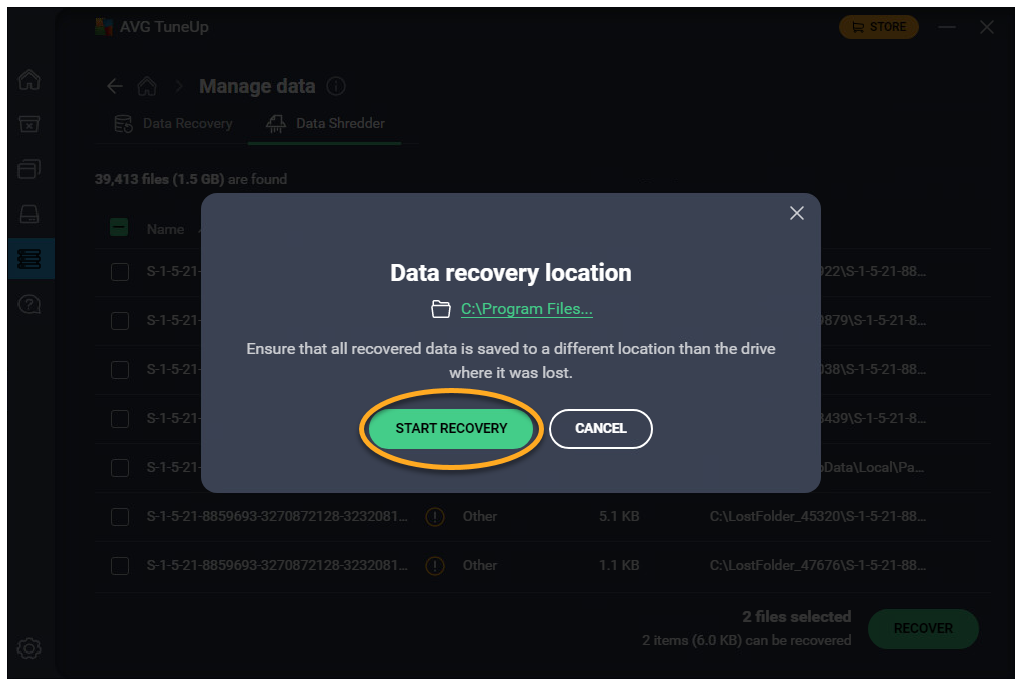
Task: Check the 1.1 KB file row checkbox
Action: 120,566
